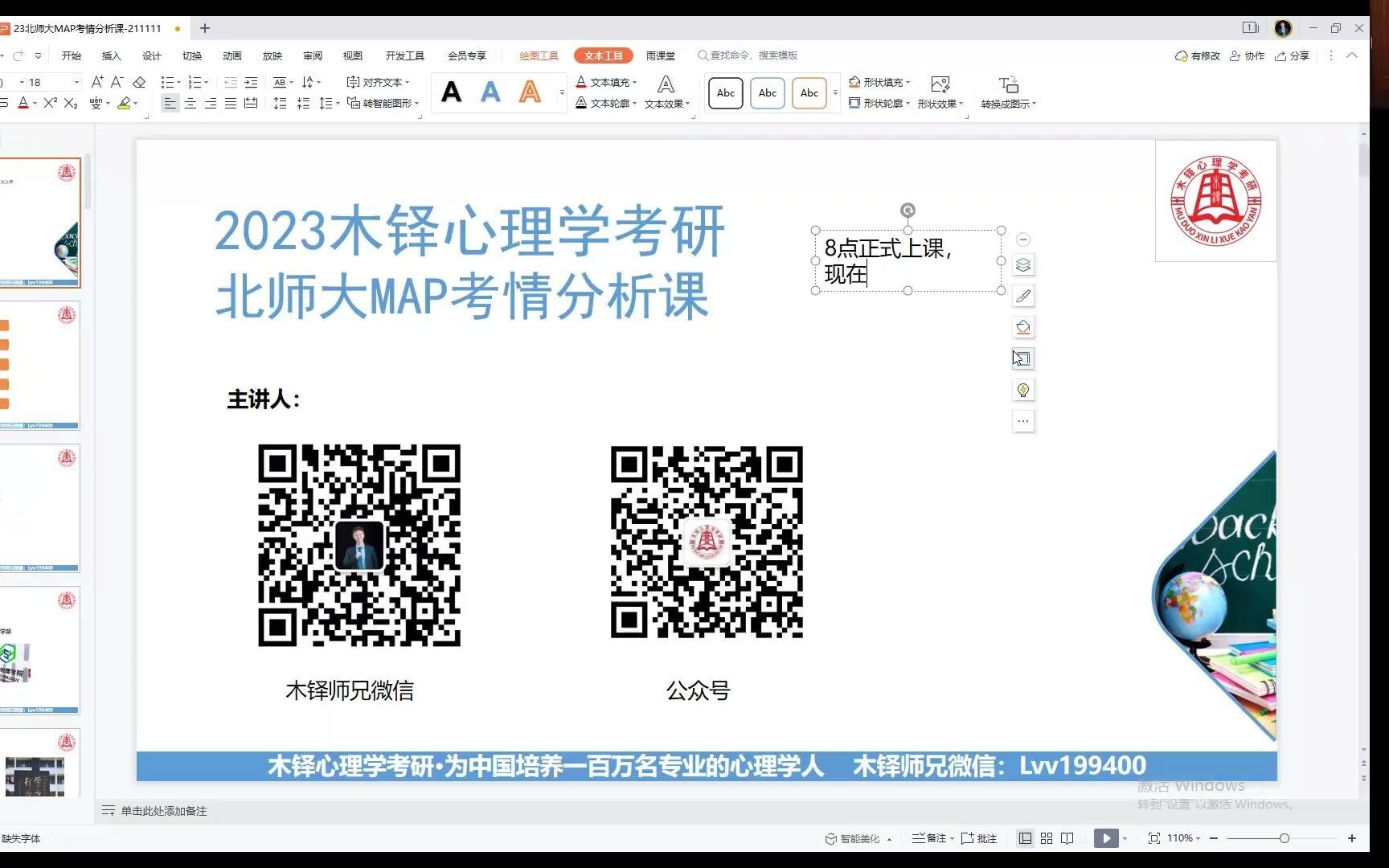Collapse the ribbon with chevron
1389x868 pixels.
coord(1352,55)
